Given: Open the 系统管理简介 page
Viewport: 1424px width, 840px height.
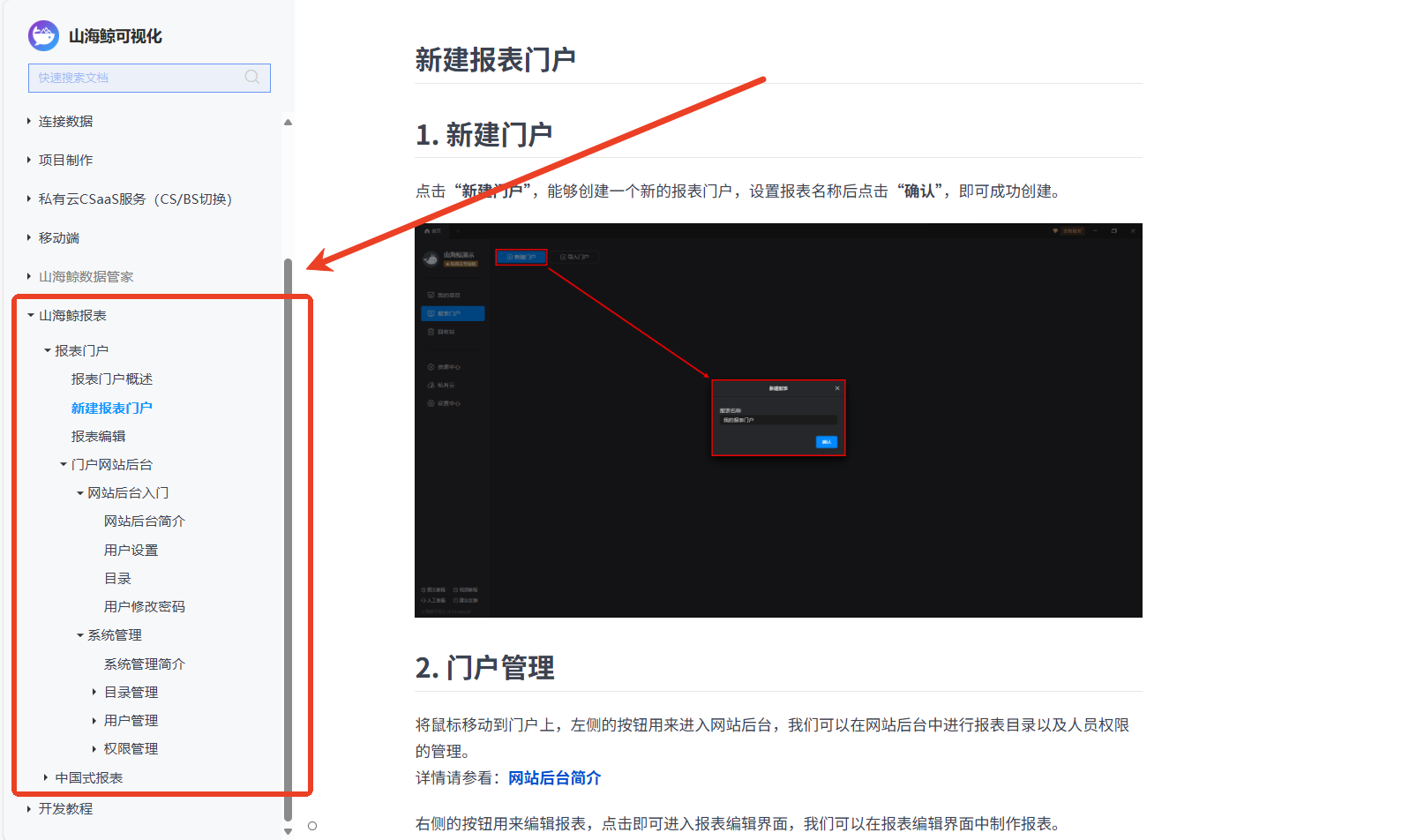Looking at the screenshot, I should tap(145, 664).
